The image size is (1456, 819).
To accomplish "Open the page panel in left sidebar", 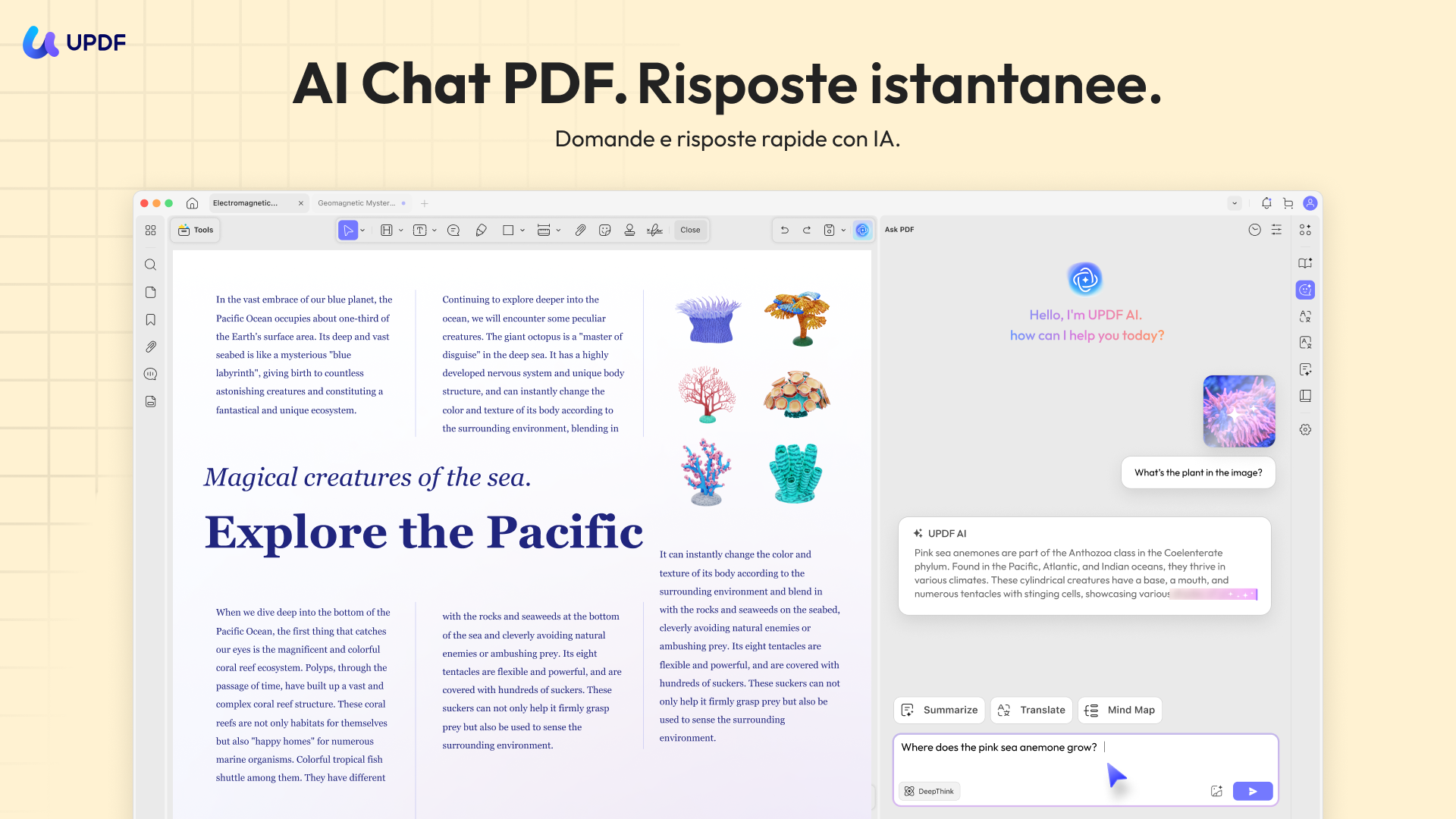I will point(151,293).
